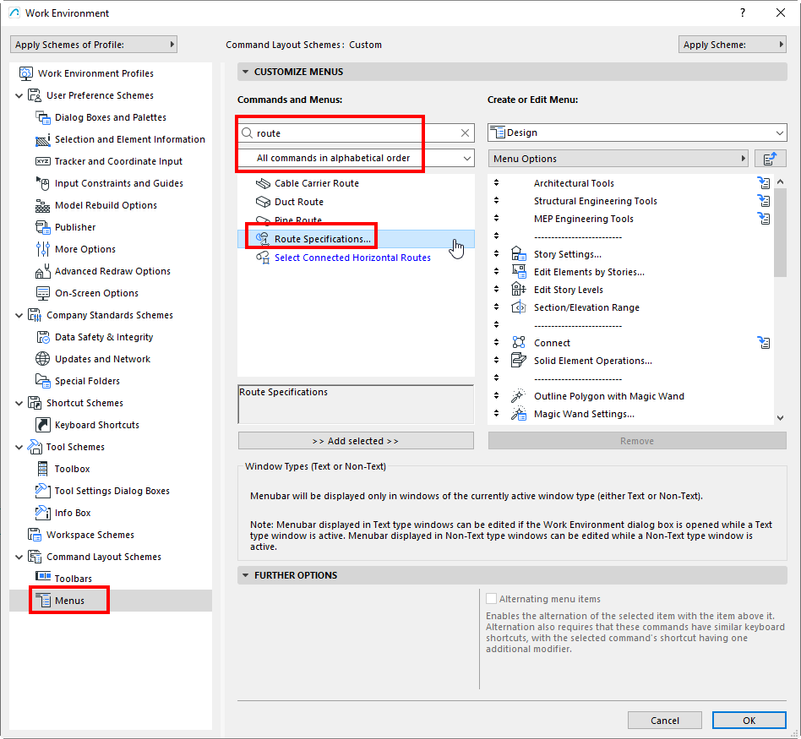This screenshot has width=801, height=739.
Task: Click Selection and Element Information icon
Action: (x=42, y=139)
